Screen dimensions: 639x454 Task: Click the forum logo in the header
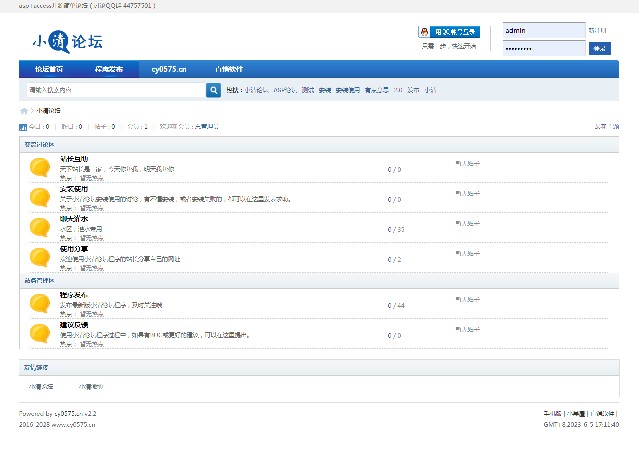click(x=68, y=41)
